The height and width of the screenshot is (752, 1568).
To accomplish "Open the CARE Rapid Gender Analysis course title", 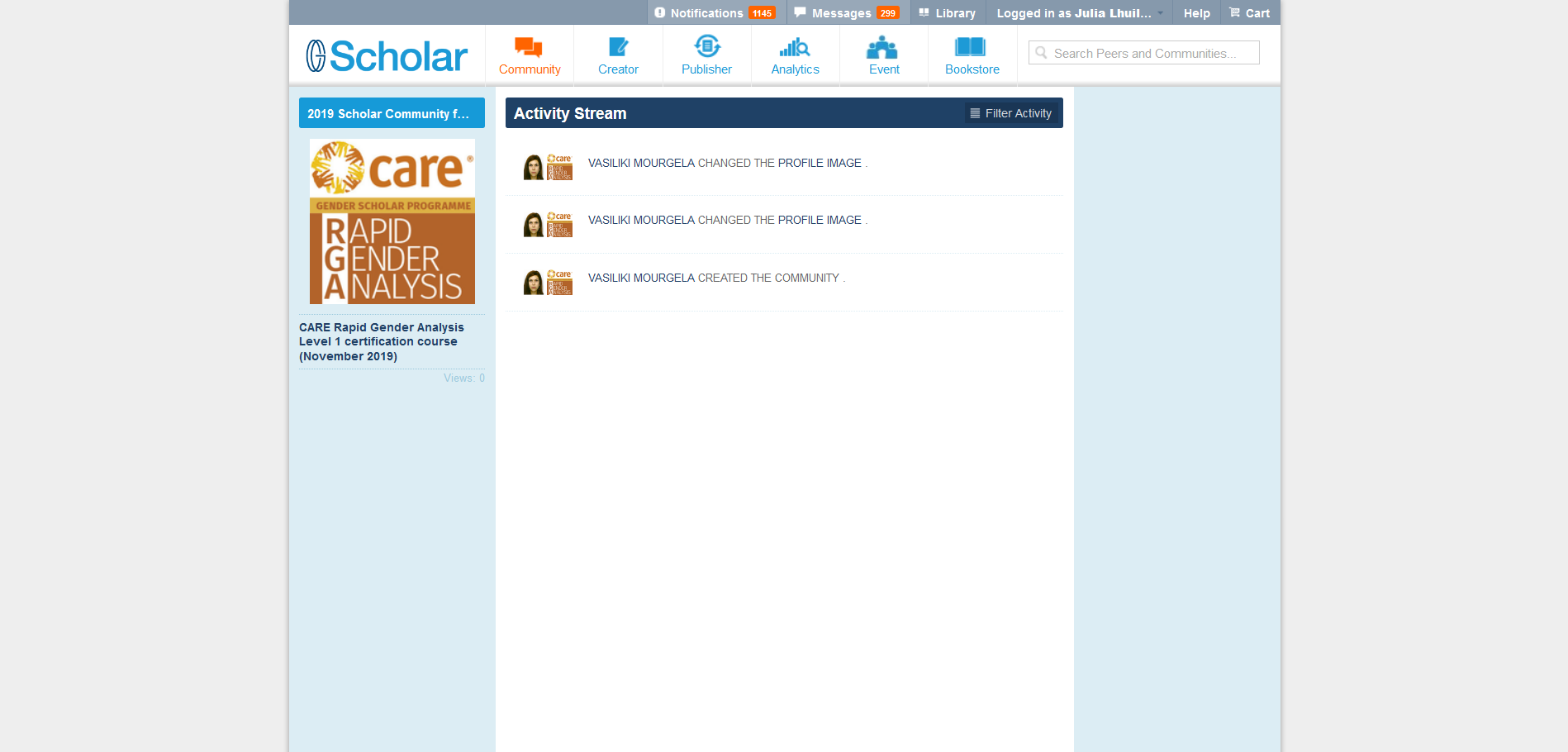I will 381,342.
